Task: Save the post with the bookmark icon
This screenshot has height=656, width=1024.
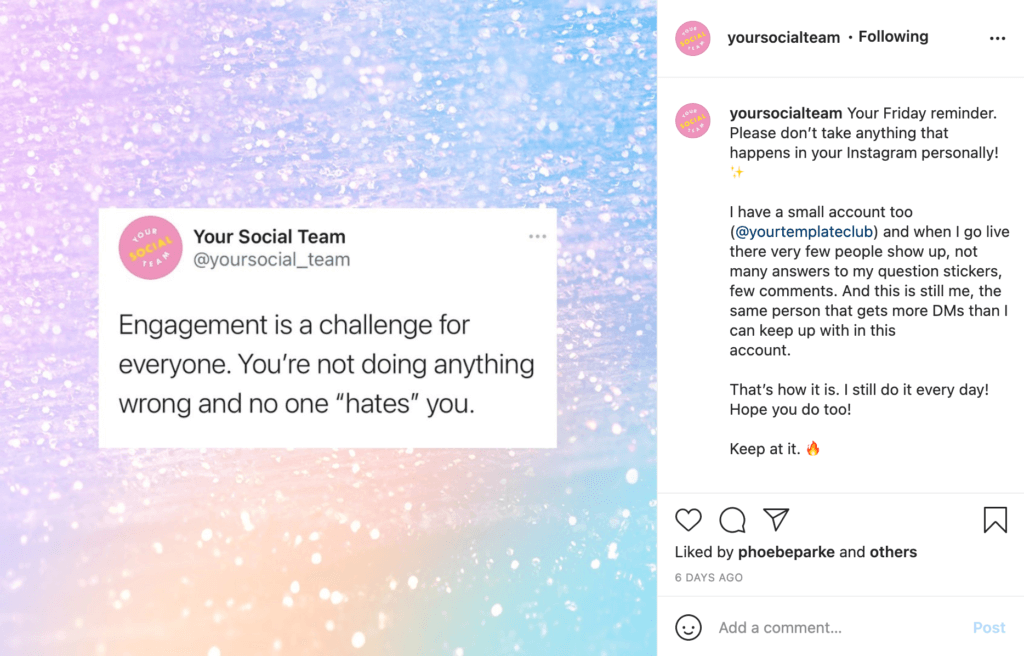Action: tap(995, 520)
